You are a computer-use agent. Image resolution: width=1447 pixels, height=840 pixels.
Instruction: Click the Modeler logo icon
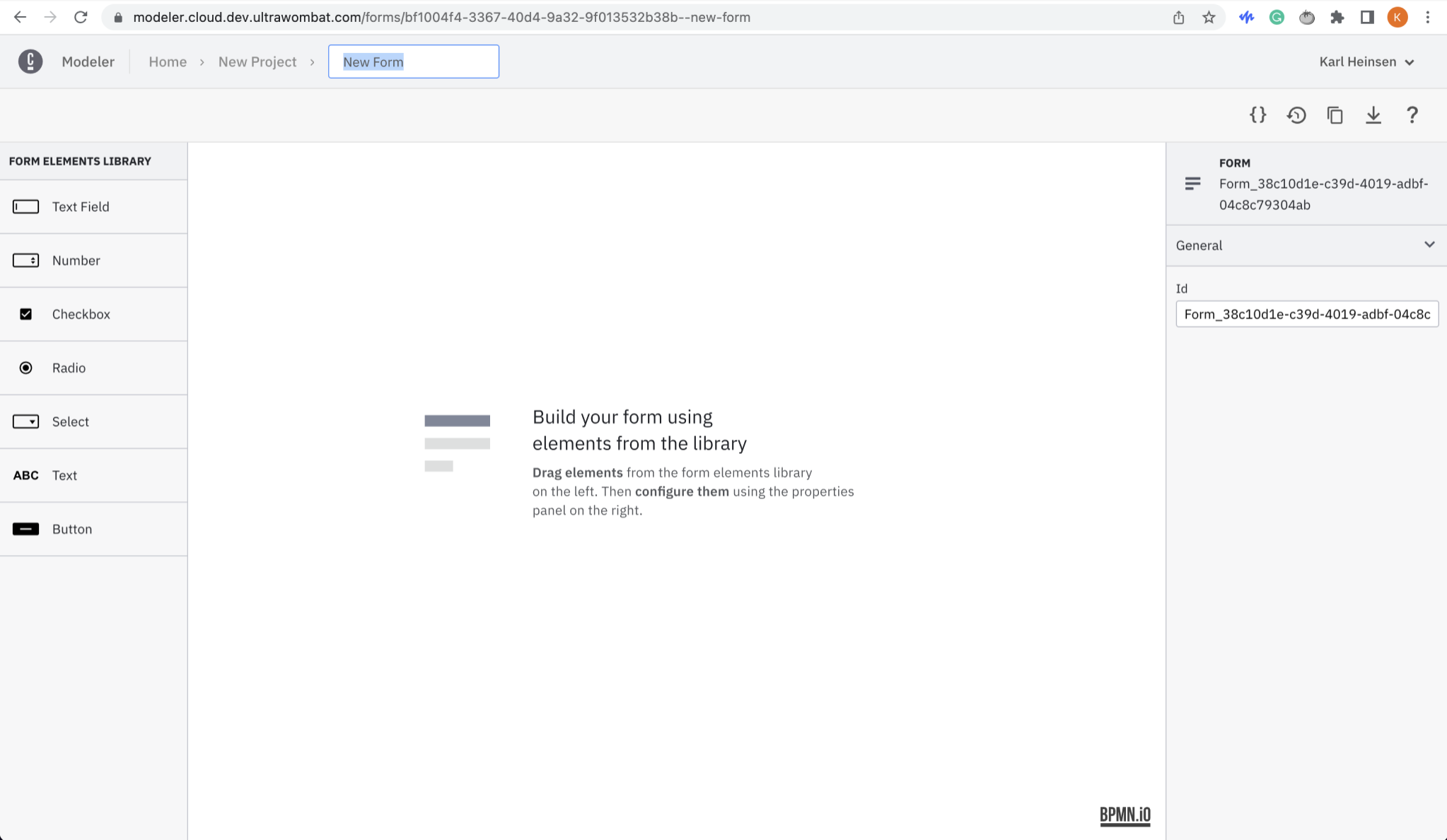click(x=30, y=62)
